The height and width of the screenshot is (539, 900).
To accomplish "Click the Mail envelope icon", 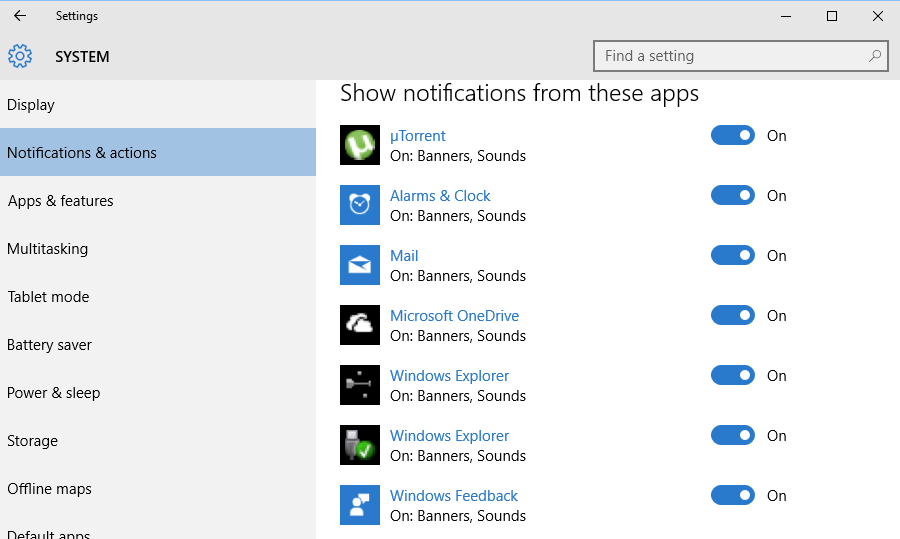I will coord(360,265).
